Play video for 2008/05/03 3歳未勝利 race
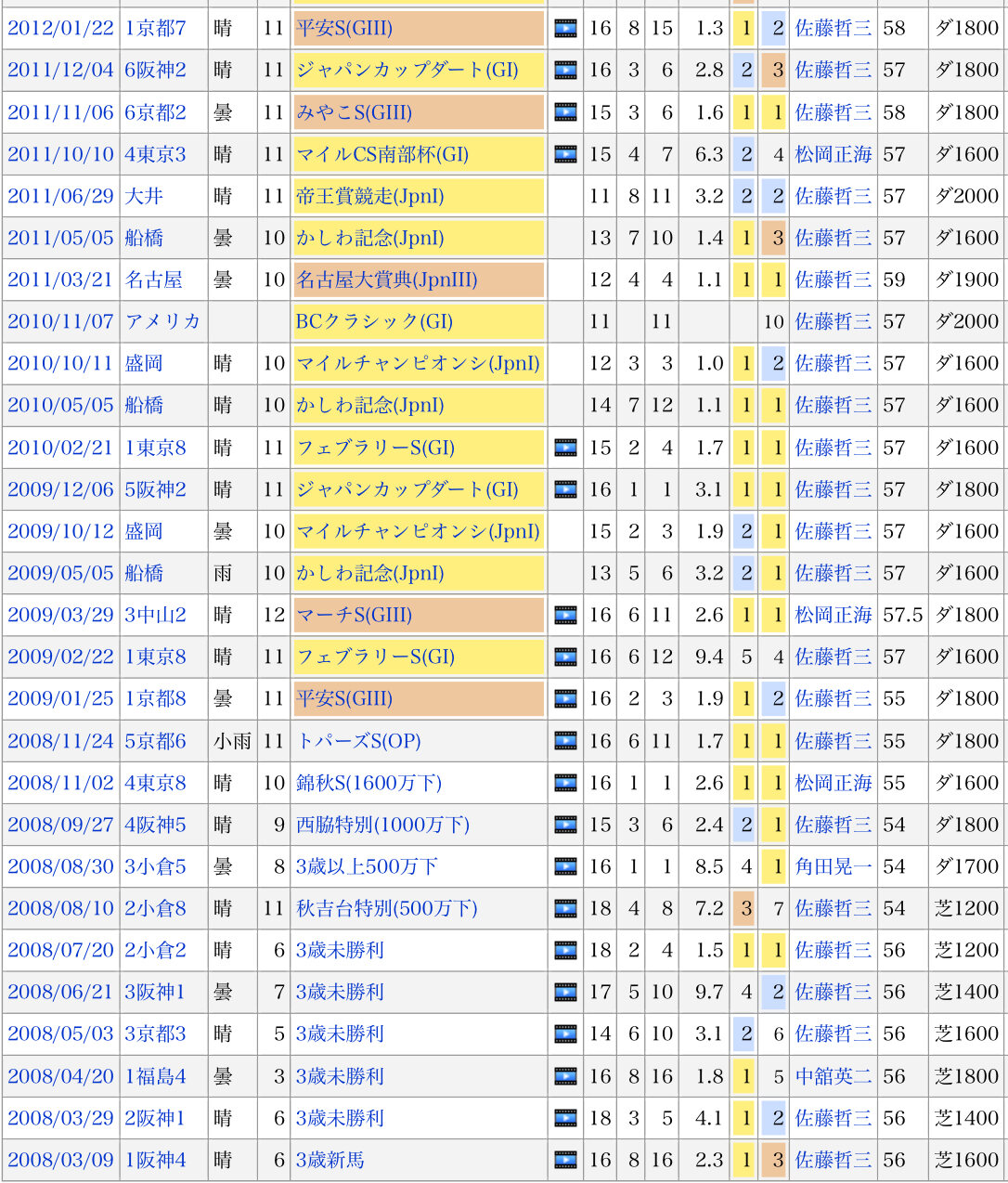1008x1183 pixels. (x=565, y=1034)
